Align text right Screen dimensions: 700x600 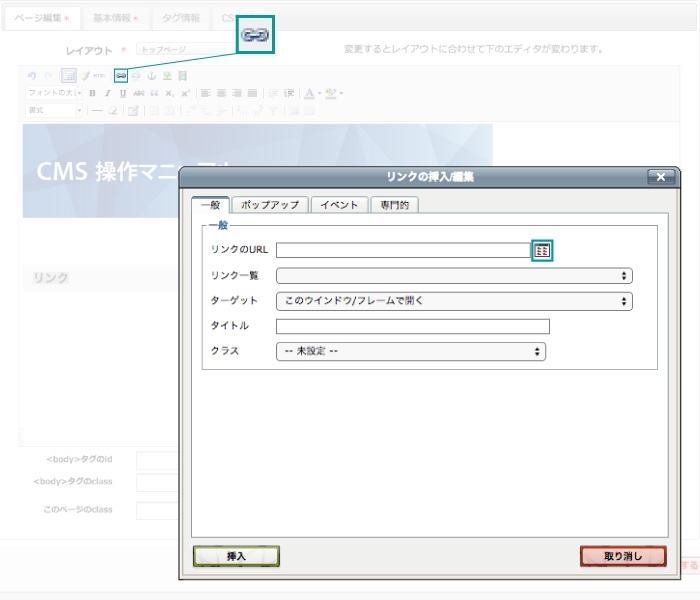pos(237,93)
